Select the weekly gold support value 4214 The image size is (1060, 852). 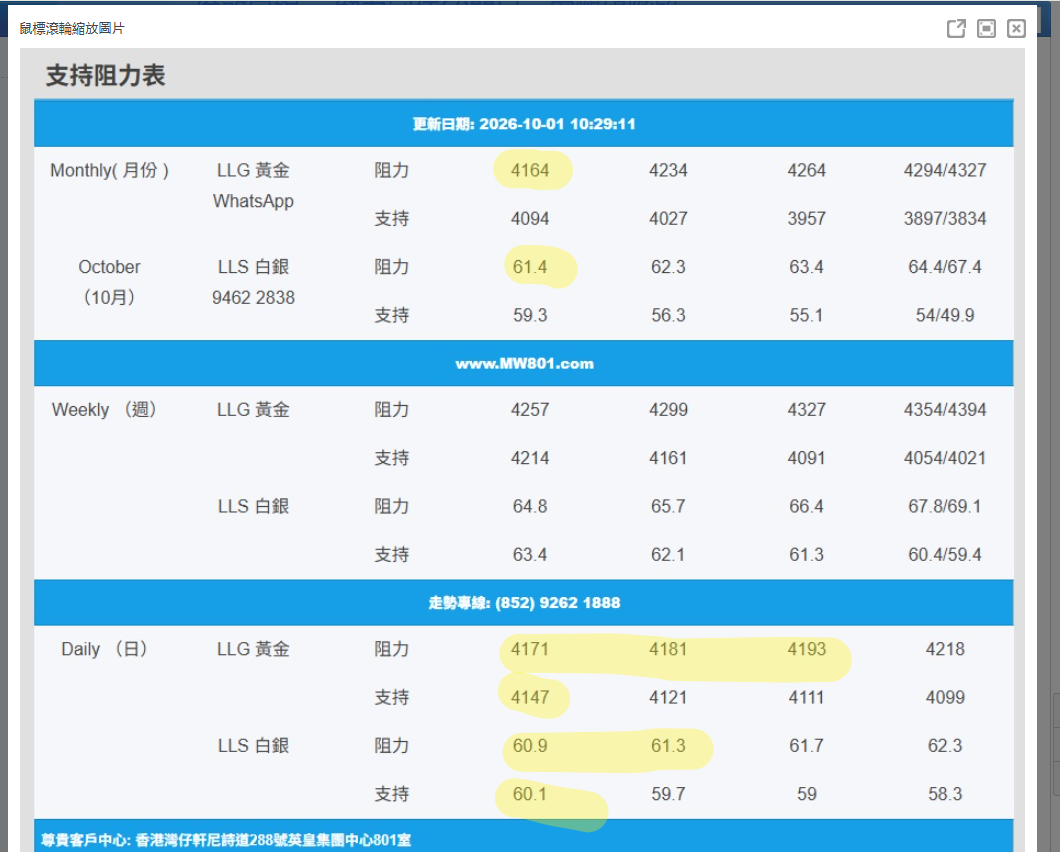(530, 458)
